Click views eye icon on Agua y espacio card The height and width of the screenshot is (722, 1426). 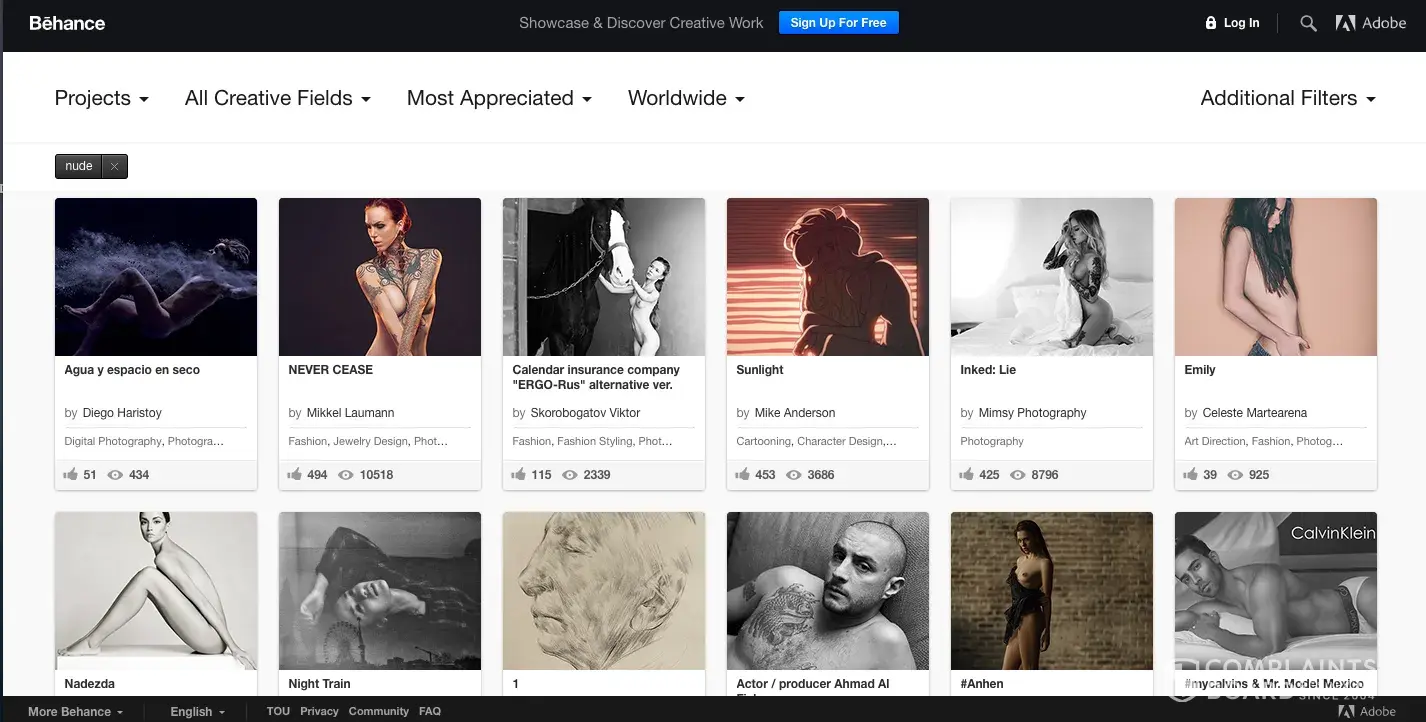pyautogui.click(x=116, y=475)
